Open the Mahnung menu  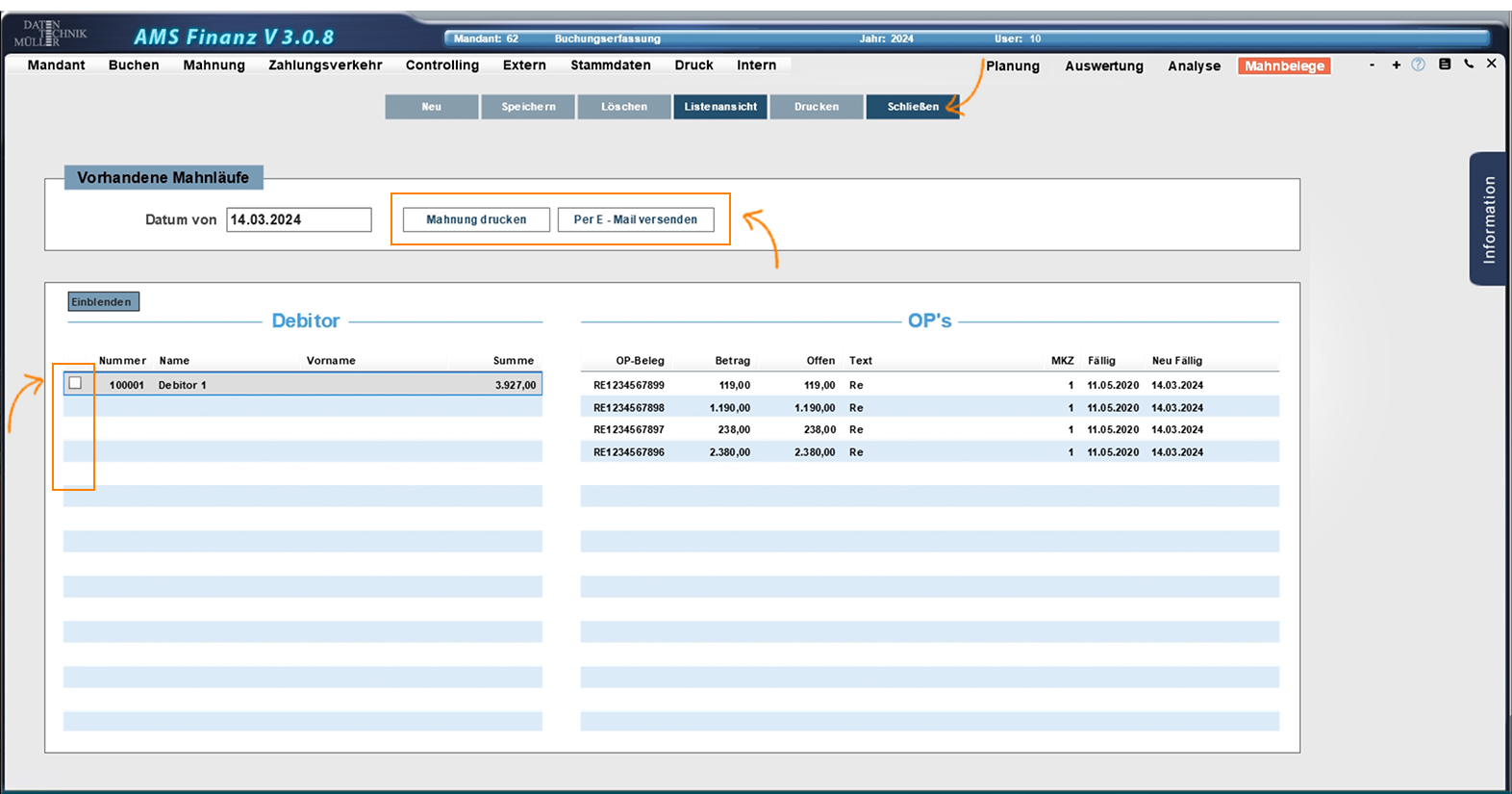pos(214,65)
